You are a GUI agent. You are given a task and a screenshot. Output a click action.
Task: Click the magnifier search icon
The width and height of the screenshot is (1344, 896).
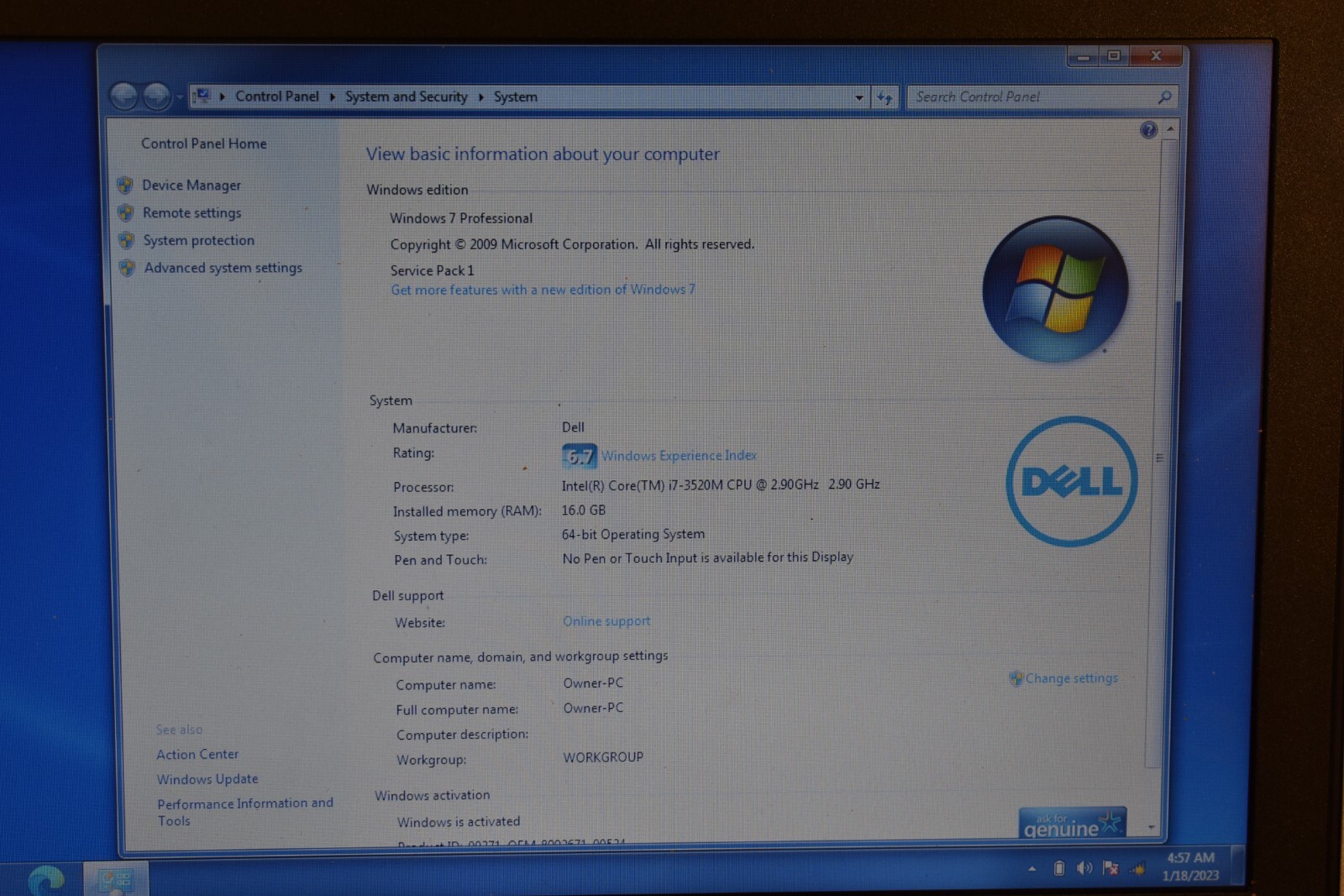[x=1164, y=97]
